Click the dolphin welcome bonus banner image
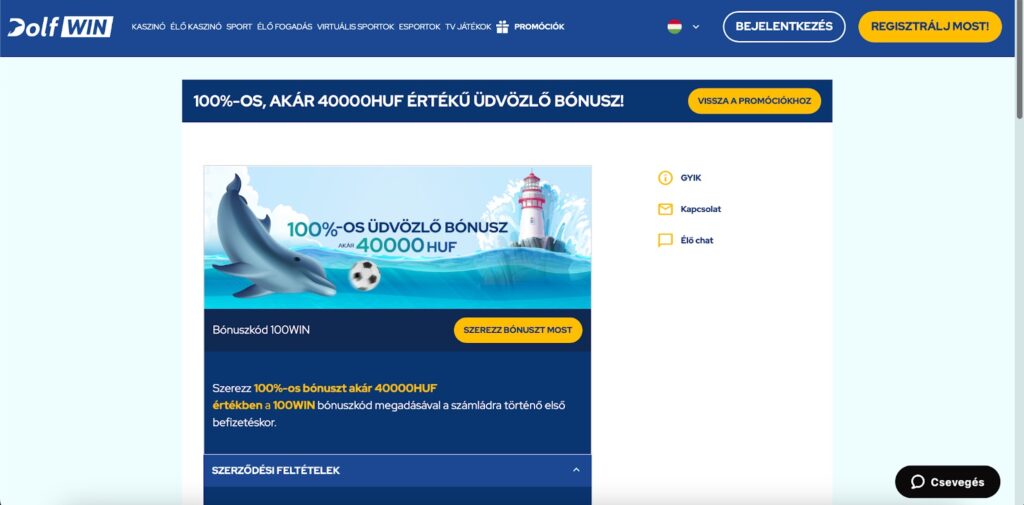This screenshot has height=505, width=1024. [397, 237]
